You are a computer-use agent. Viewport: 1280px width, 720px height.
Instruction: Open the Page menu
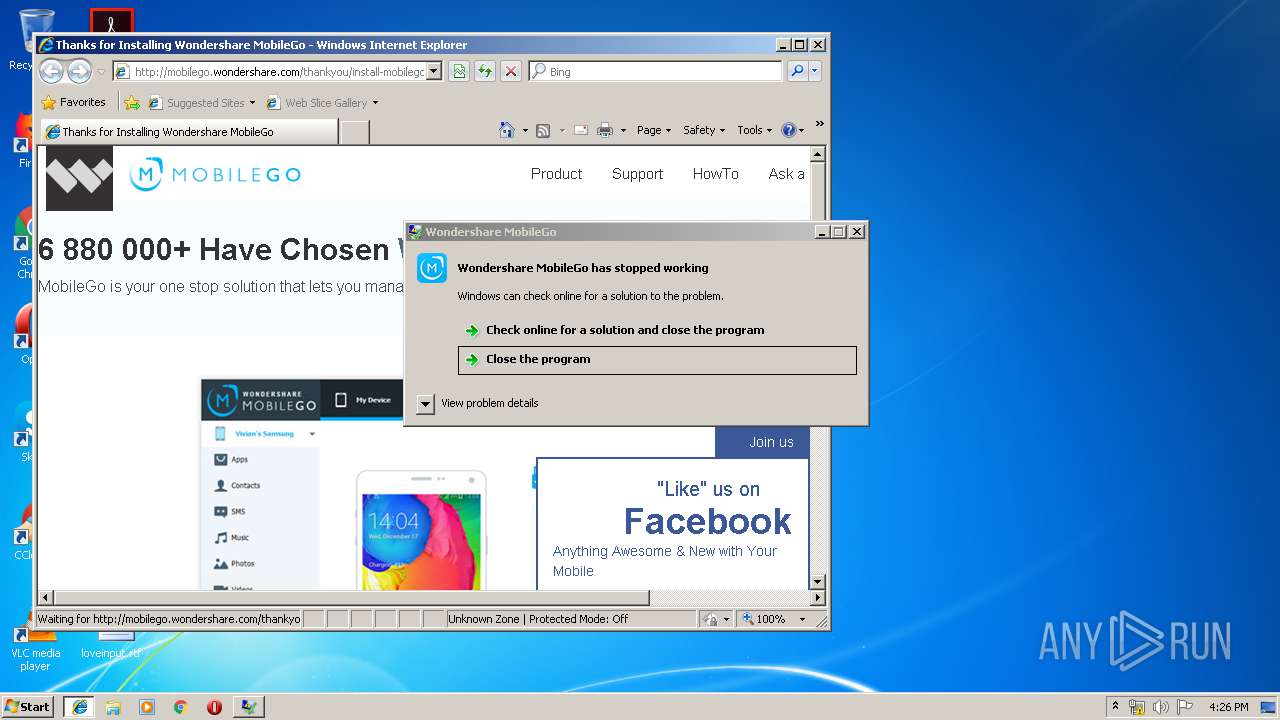click(x=654, y=130)
